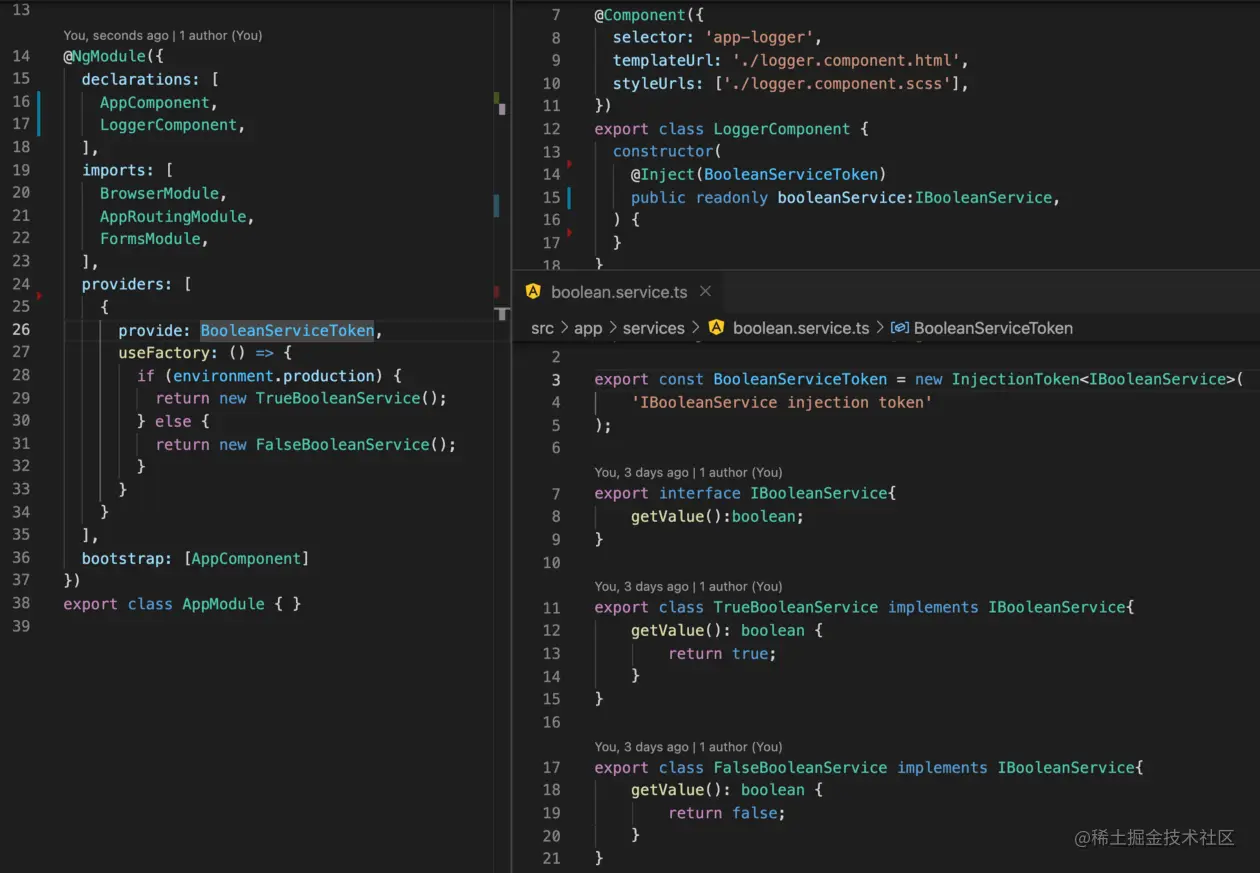
Task: Click the Angular icon on the boolean.service.ts tab
Action: [533, 292]
